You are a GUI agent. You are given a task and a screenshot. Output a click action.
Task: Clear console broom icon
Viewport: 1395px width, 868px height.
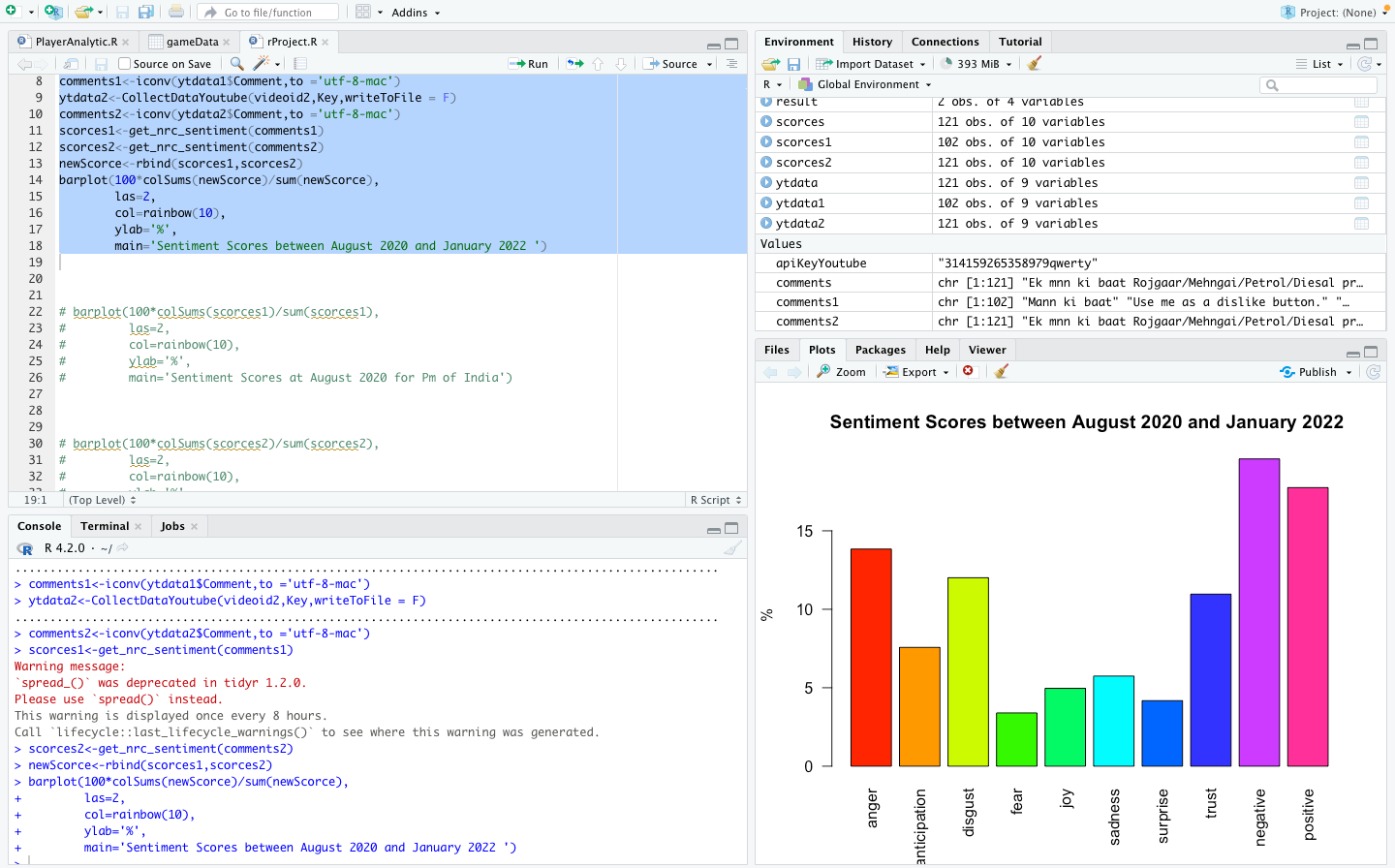[733, 548]
